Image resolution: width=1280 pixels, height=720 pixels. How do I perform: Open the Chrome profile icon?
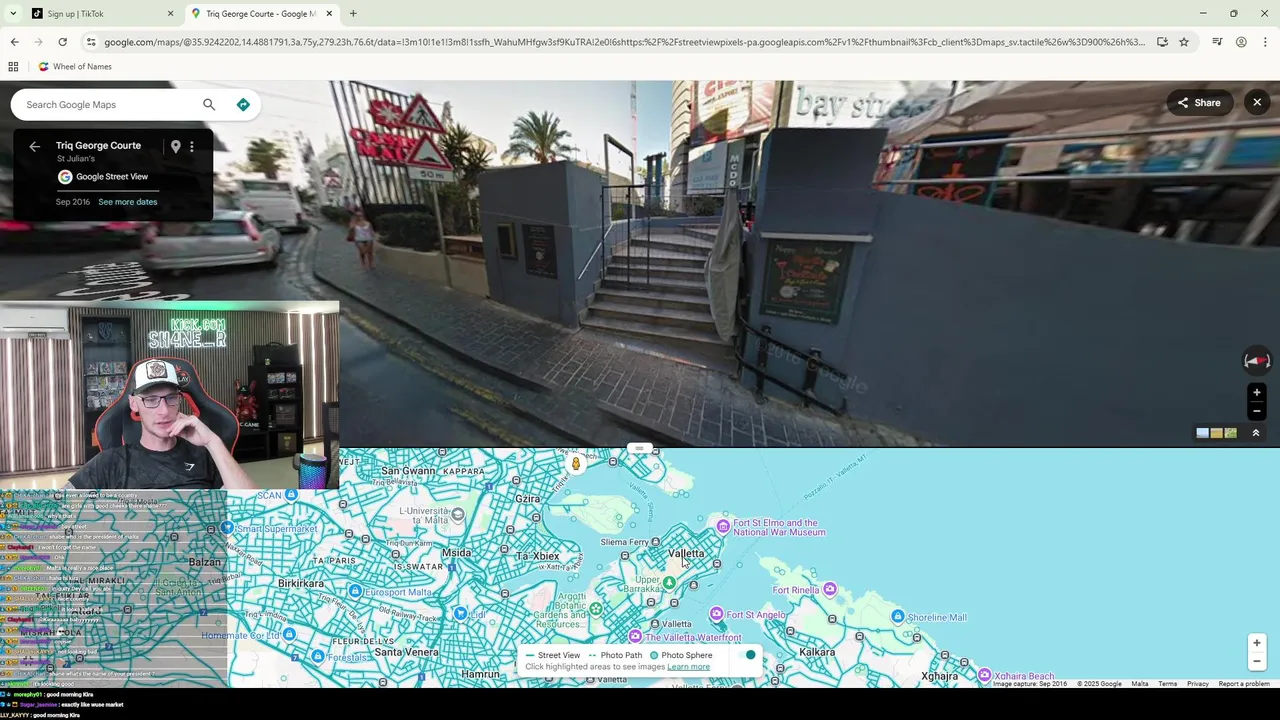point(1241,42)
